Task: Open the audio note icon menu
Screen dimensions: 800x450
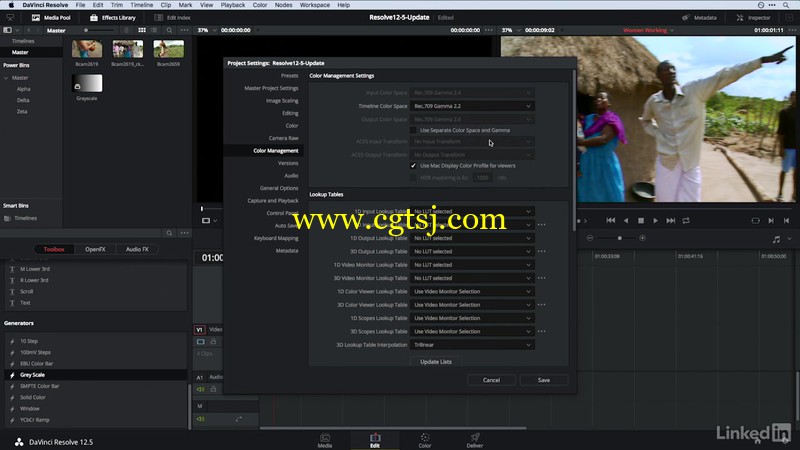Action: (776, 239)
